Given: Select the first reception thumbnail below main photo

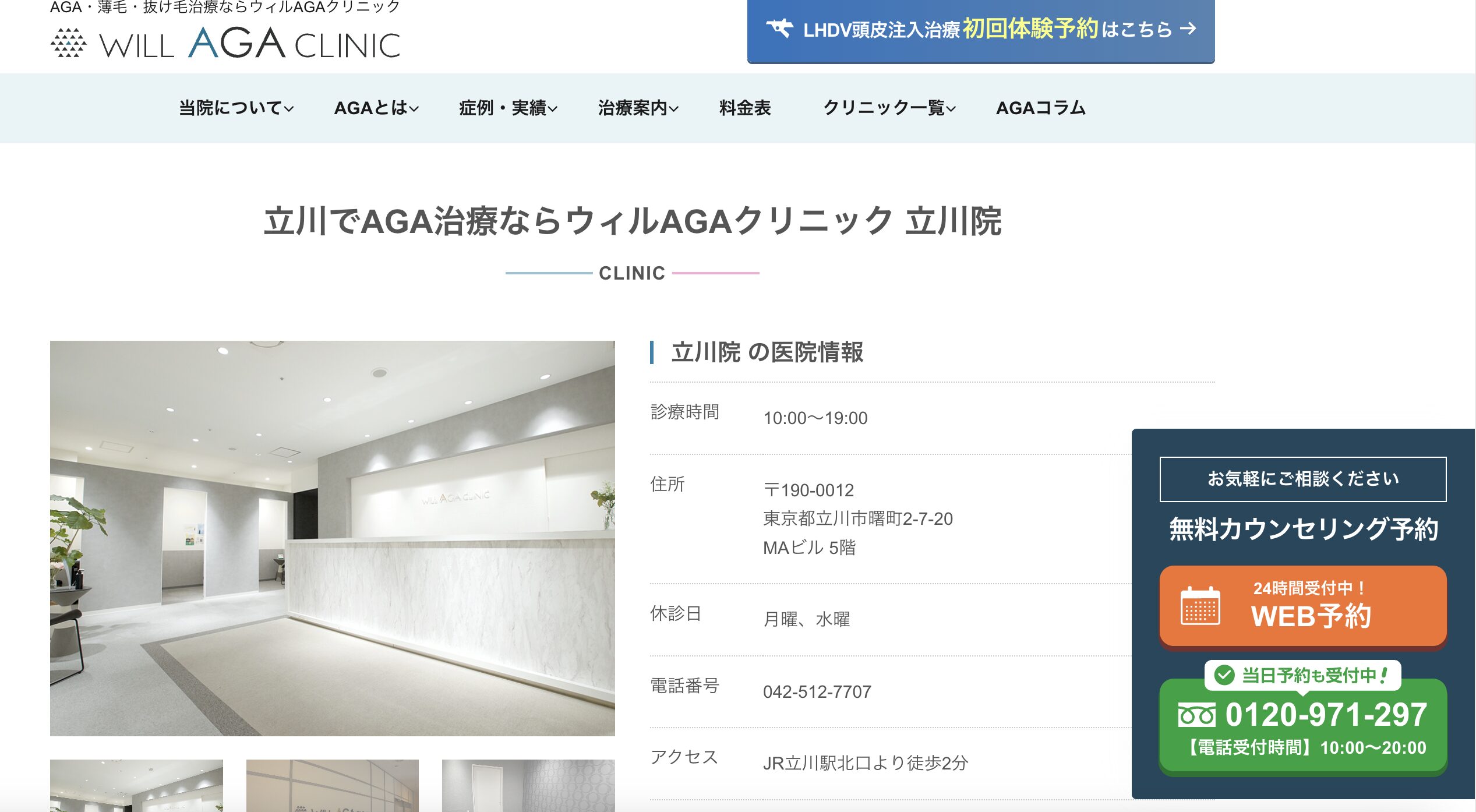Looking at the screenshot, I should (136, 785).
